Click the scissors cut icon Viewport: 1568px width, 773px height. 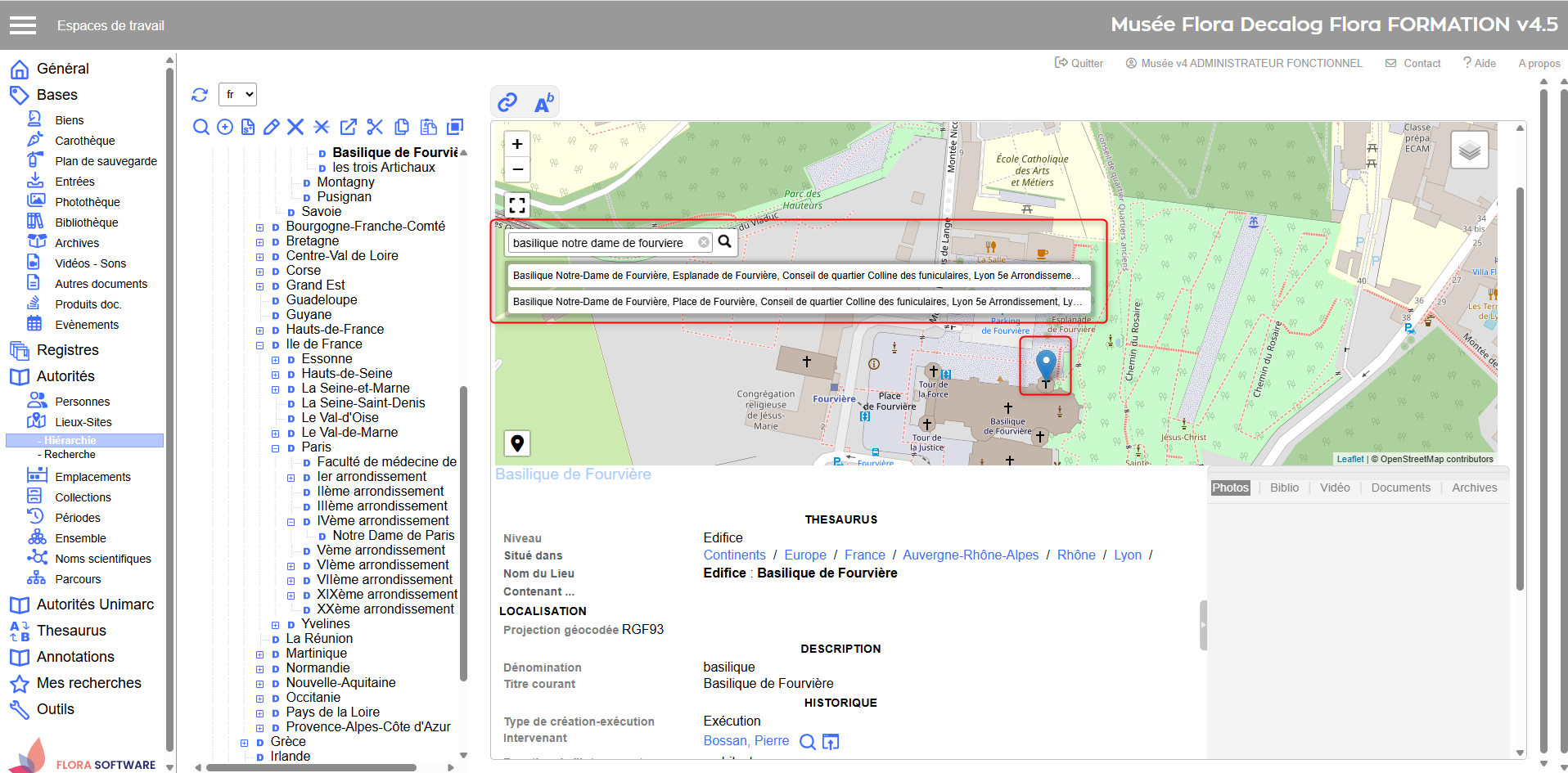point(375,127)
